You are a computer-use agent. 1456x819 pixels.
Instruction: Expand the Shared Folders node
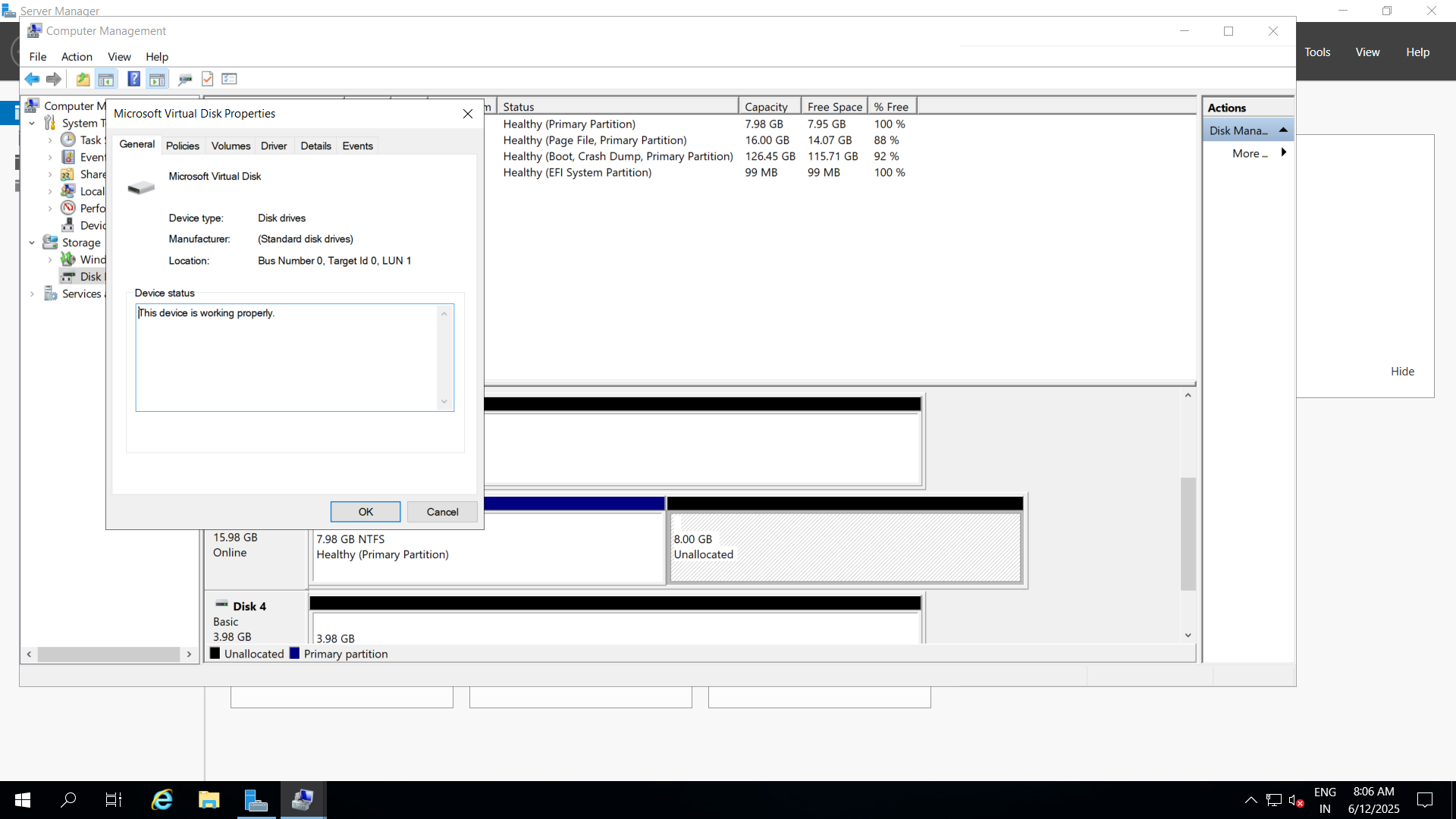50,174
